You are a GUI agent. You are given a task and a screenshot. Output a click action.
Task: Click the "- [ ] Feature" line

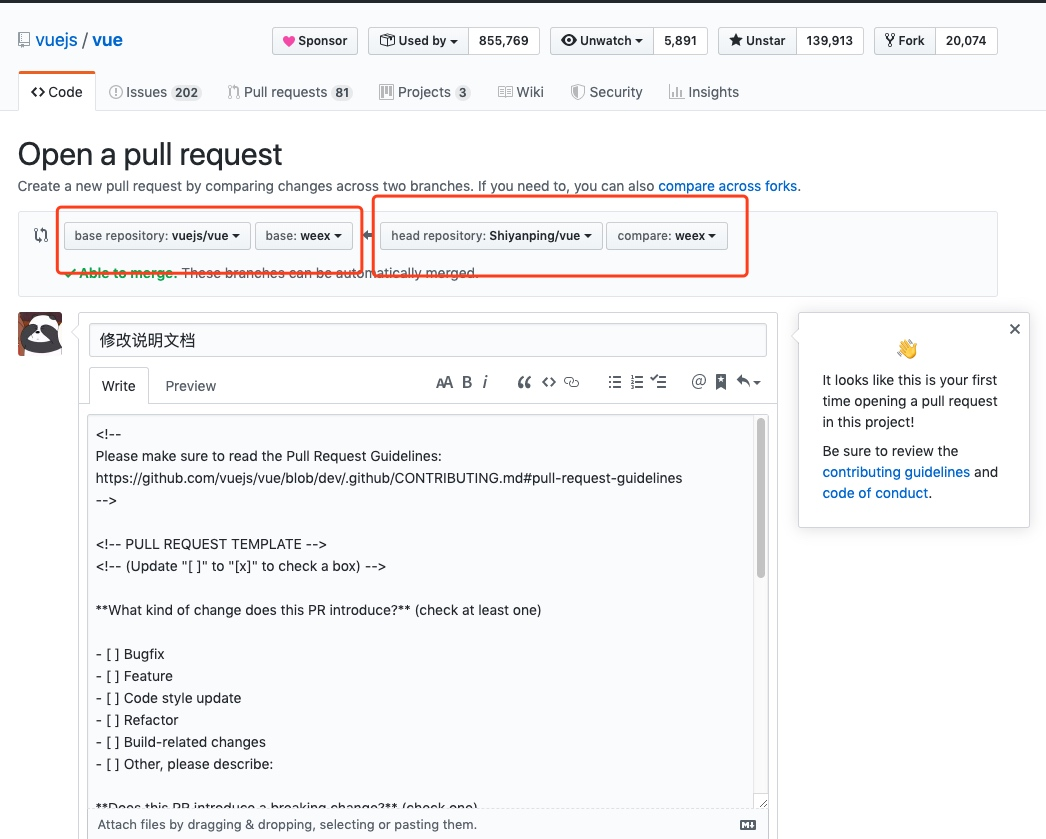pos(134,676)
